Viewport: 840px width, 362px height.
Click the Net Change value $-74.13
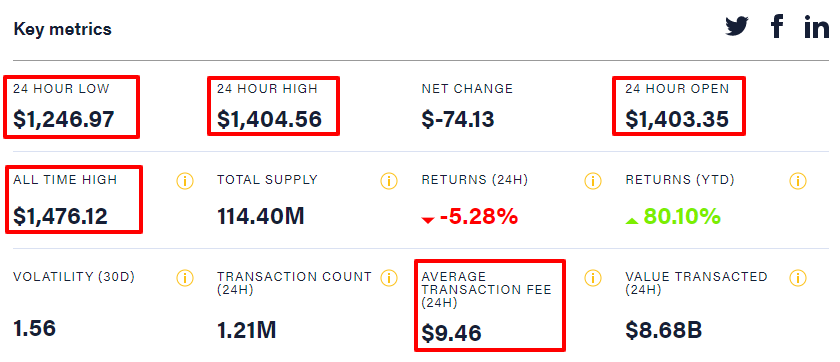point(458,119)
